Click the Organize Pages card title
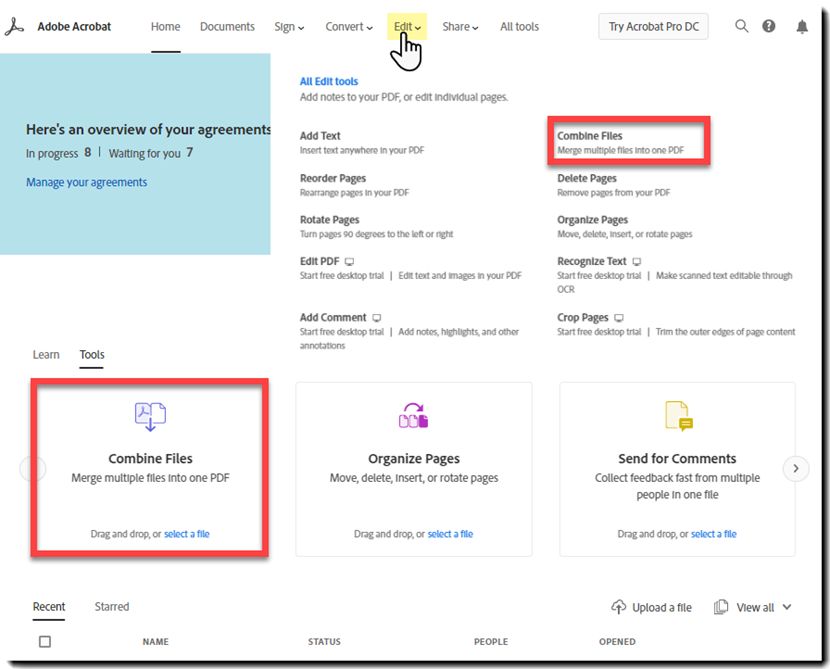 click(414, 458)
